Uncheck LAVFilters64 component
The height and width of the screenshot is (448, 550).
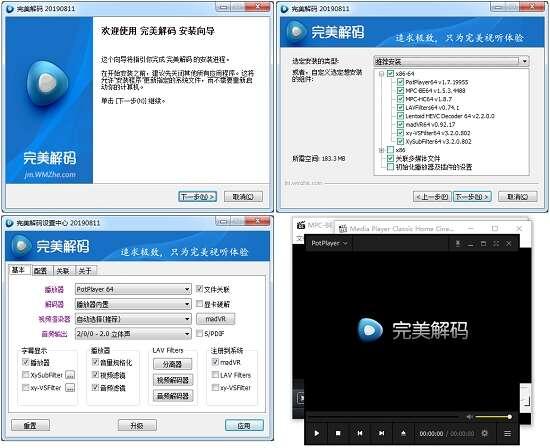point(400,107)
